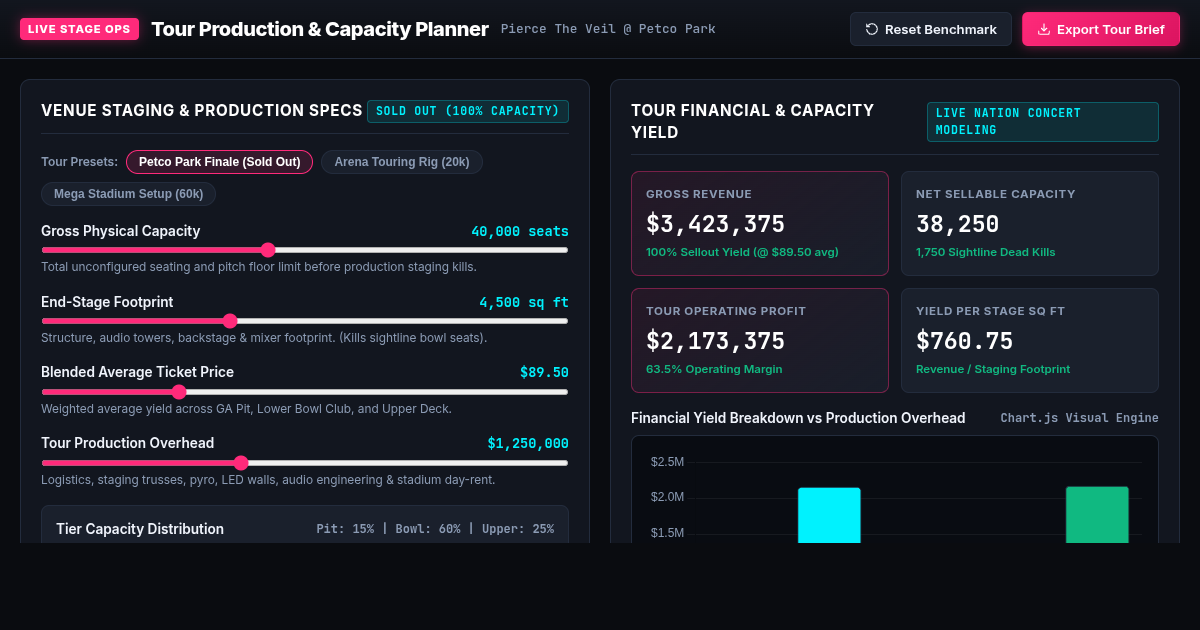This screenshot has width=1200, height=630.
Task: Click the 1,750 Sightline Dead Kills text
Action: click(x=985, y=252)
